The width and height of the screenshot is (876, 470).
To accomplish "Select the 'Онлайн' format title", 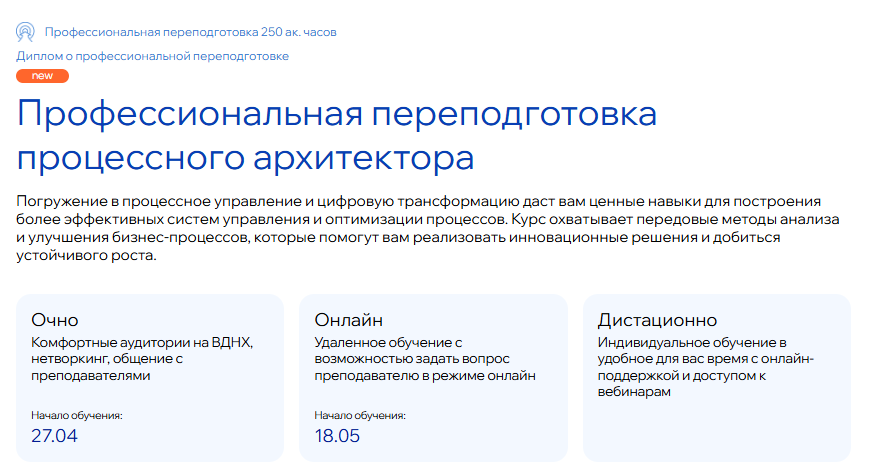I will tap(349, 320).
